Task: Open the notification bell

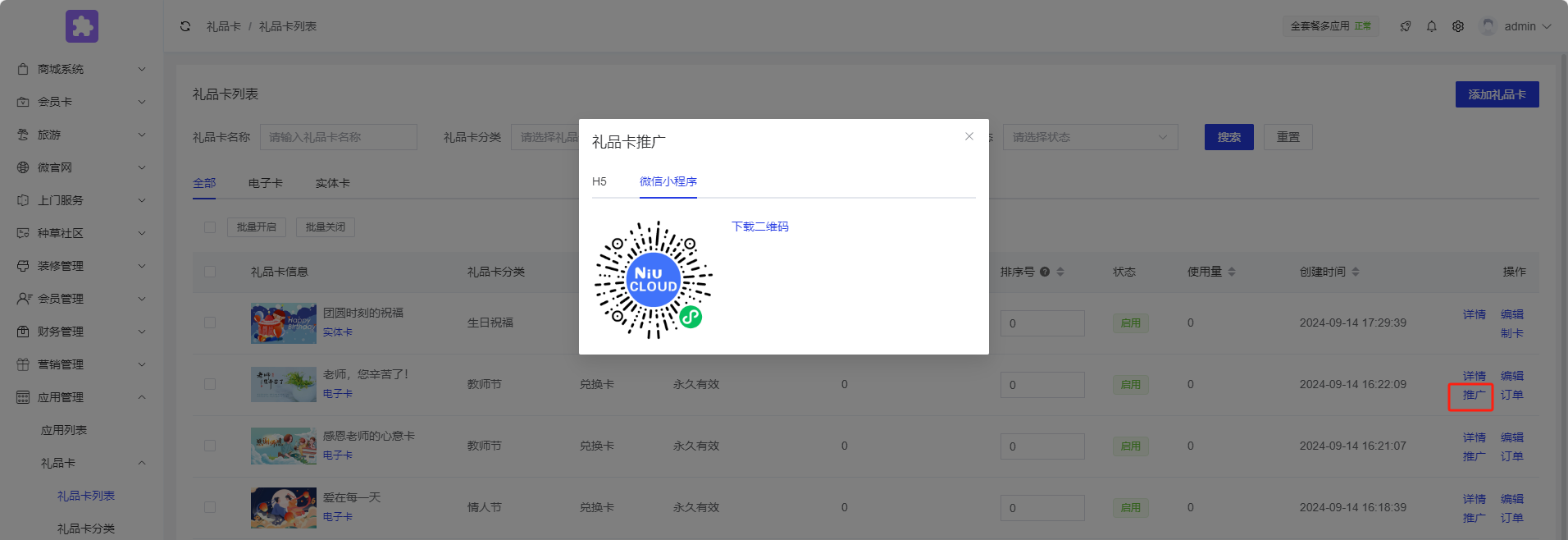Action: 1432,26
